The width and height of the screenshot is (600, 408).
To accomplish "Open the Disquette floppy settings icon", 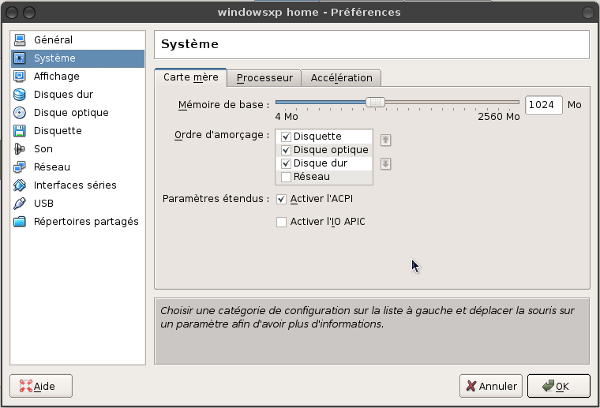I will click(x=19, y=130).
